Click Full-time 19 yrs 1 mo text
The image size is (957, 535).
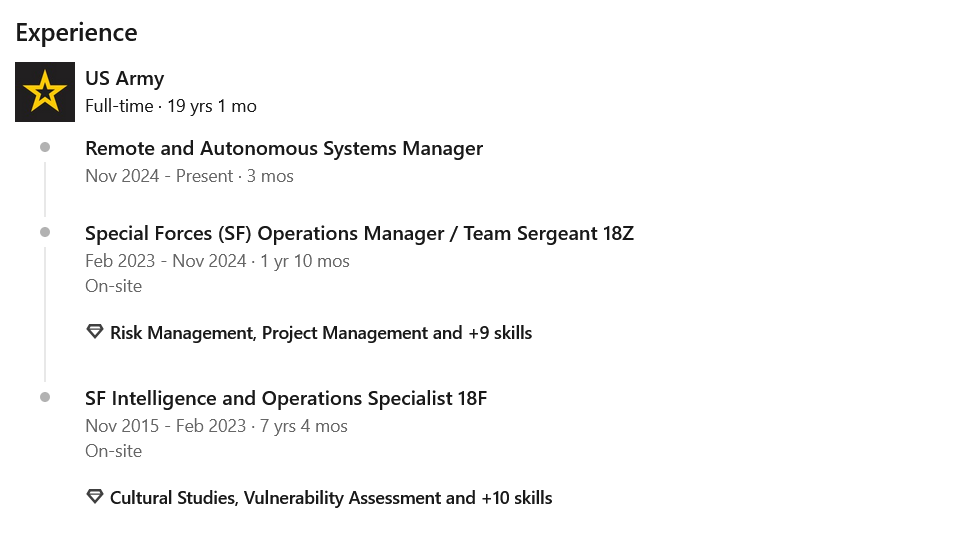point(171,106)
